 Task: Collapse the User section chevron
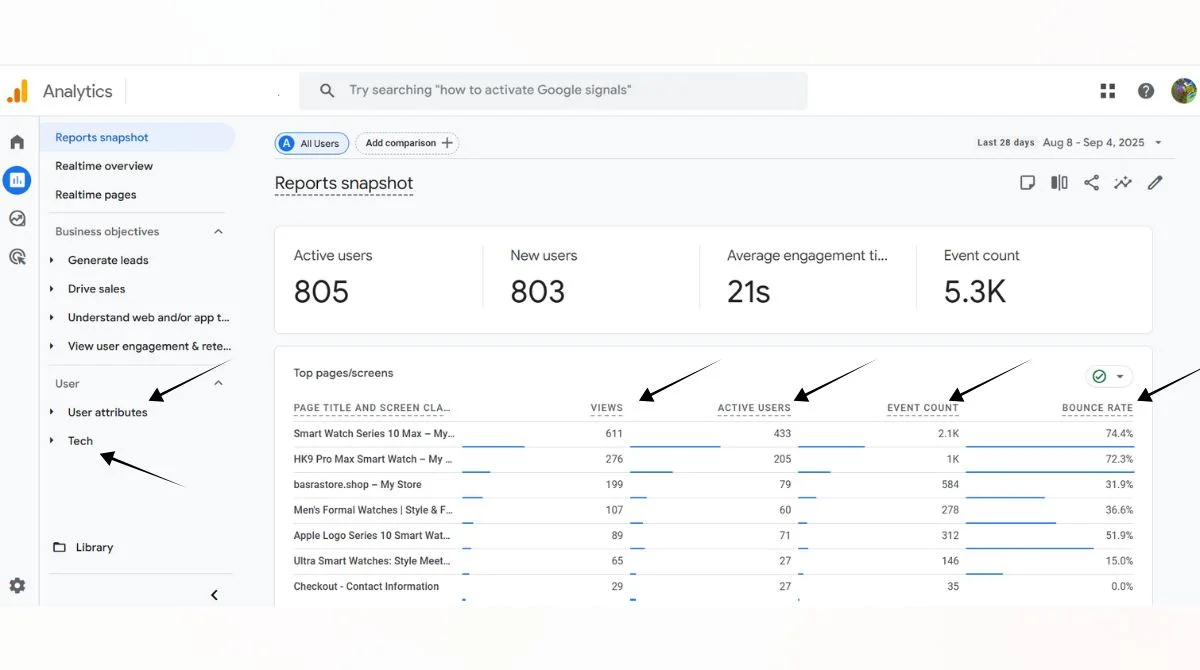click(x=218, y=383)
